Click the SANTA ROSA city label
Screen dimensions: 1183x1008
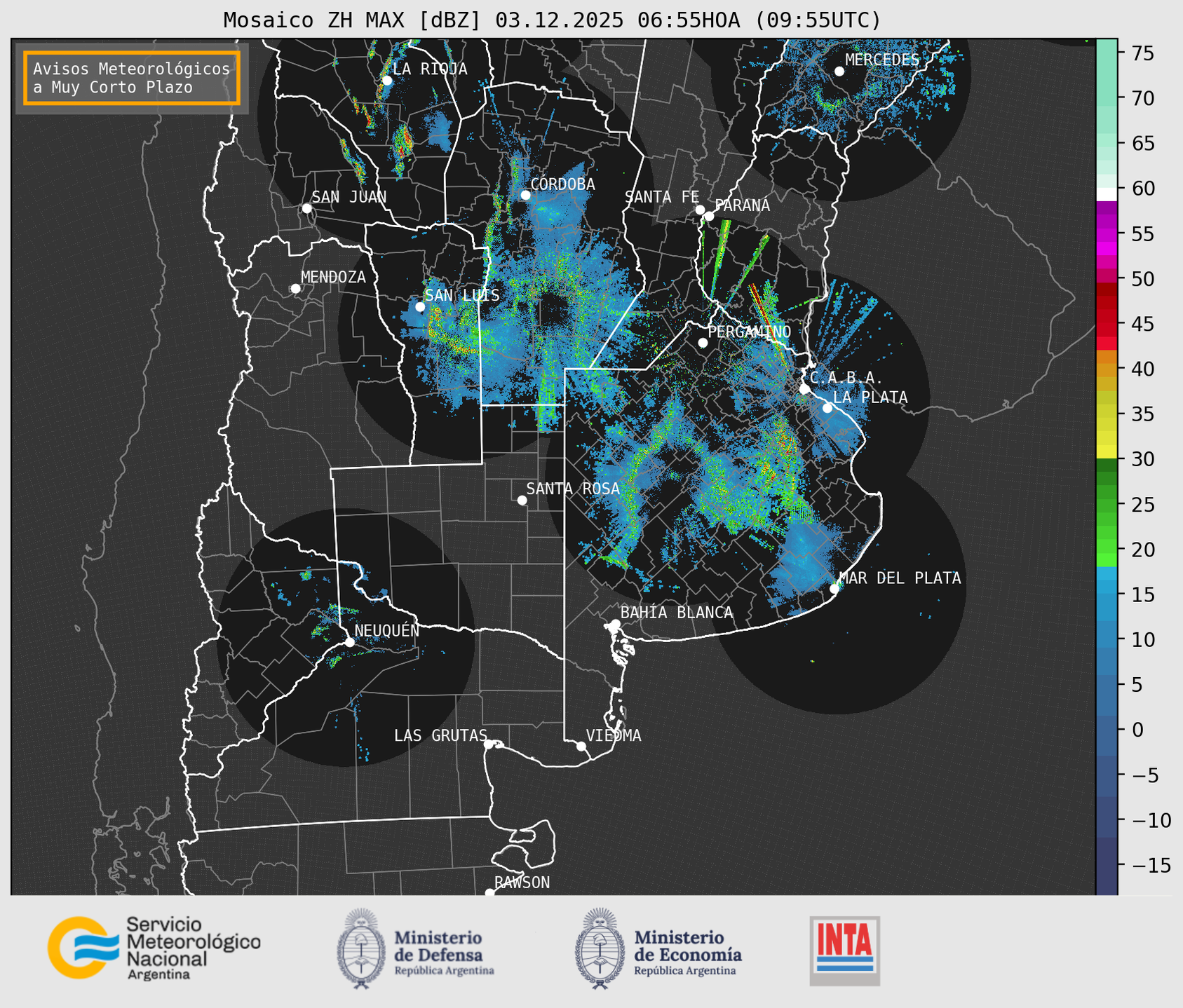[573, 489]
